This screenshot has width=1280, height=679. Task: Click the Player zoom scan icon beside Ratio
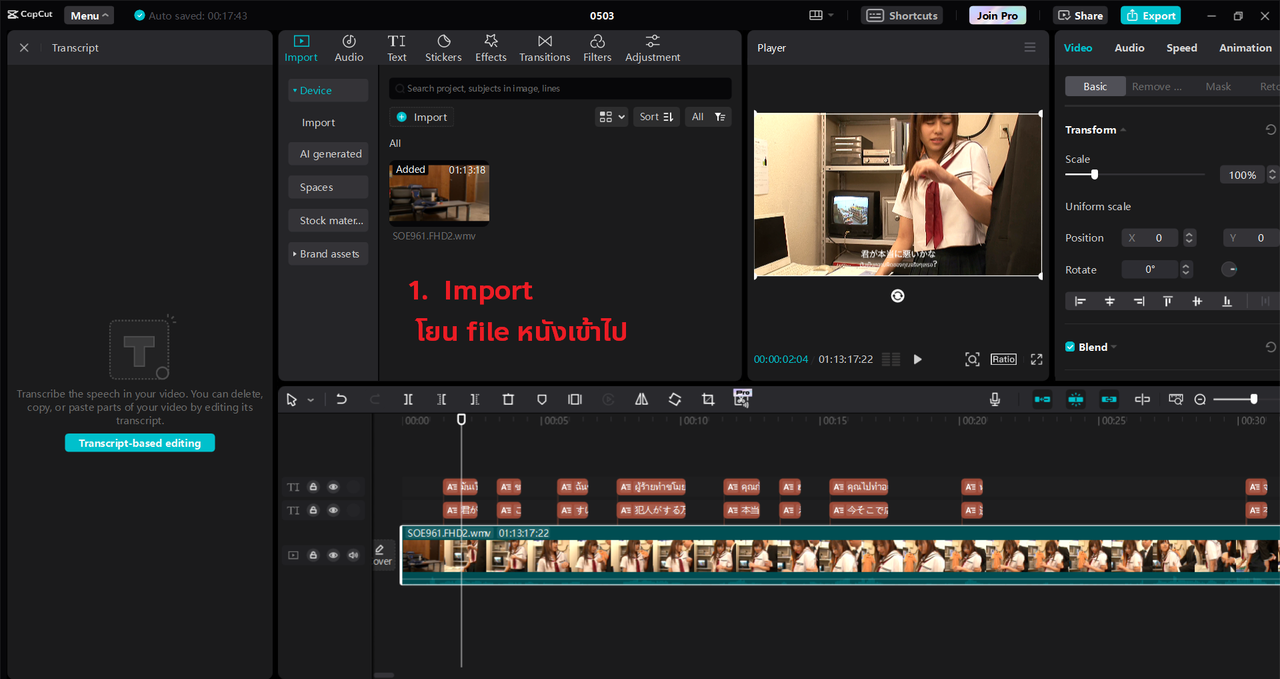972,359
